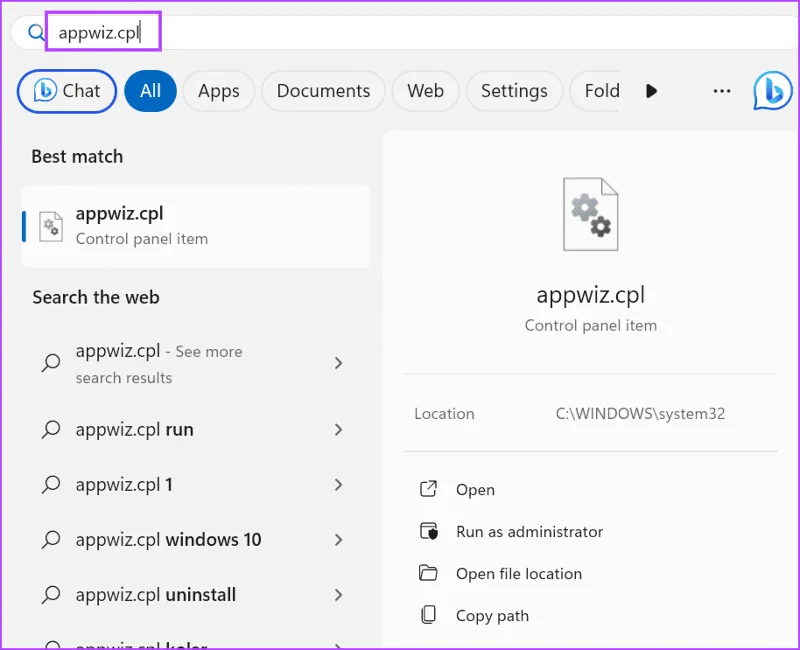Click the large appwiz.cpl icon in details pane
The image size is (800, 650).
(591, 214)
